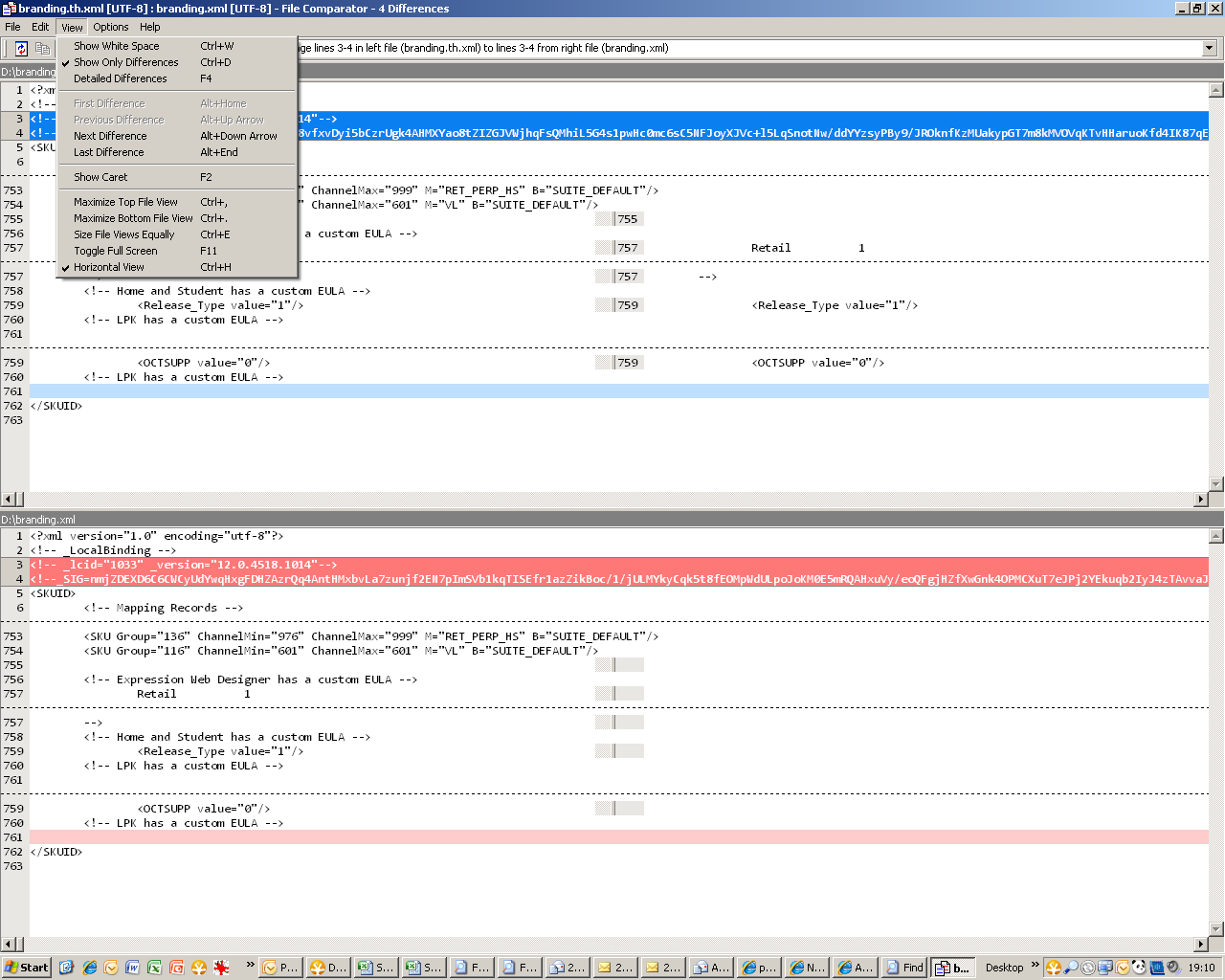Uncheck Show Only Differences
This screenshot has height=980, width=1225.
[177, 62]
